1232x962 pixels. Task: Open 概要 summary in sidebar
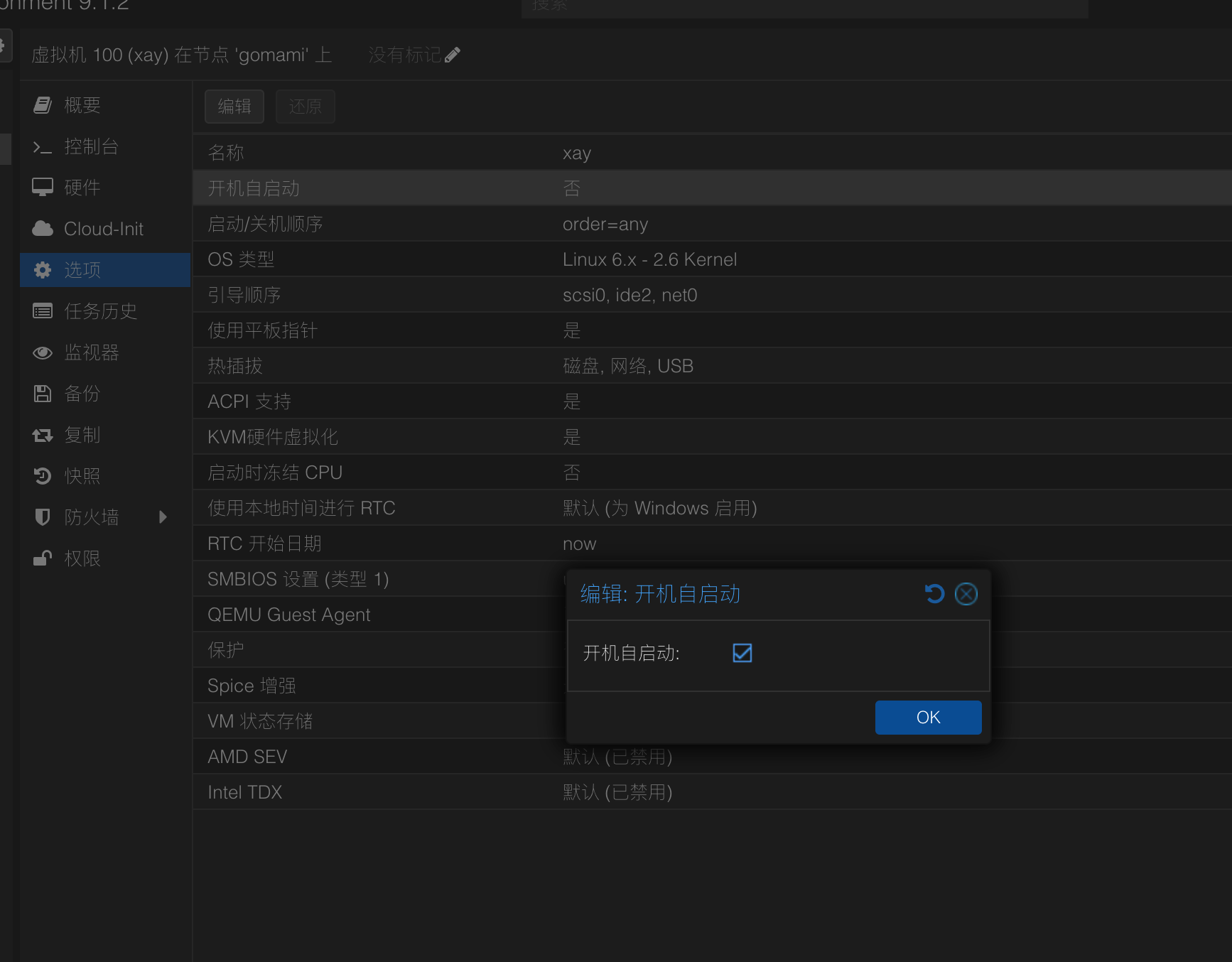[x=82, y=105]
